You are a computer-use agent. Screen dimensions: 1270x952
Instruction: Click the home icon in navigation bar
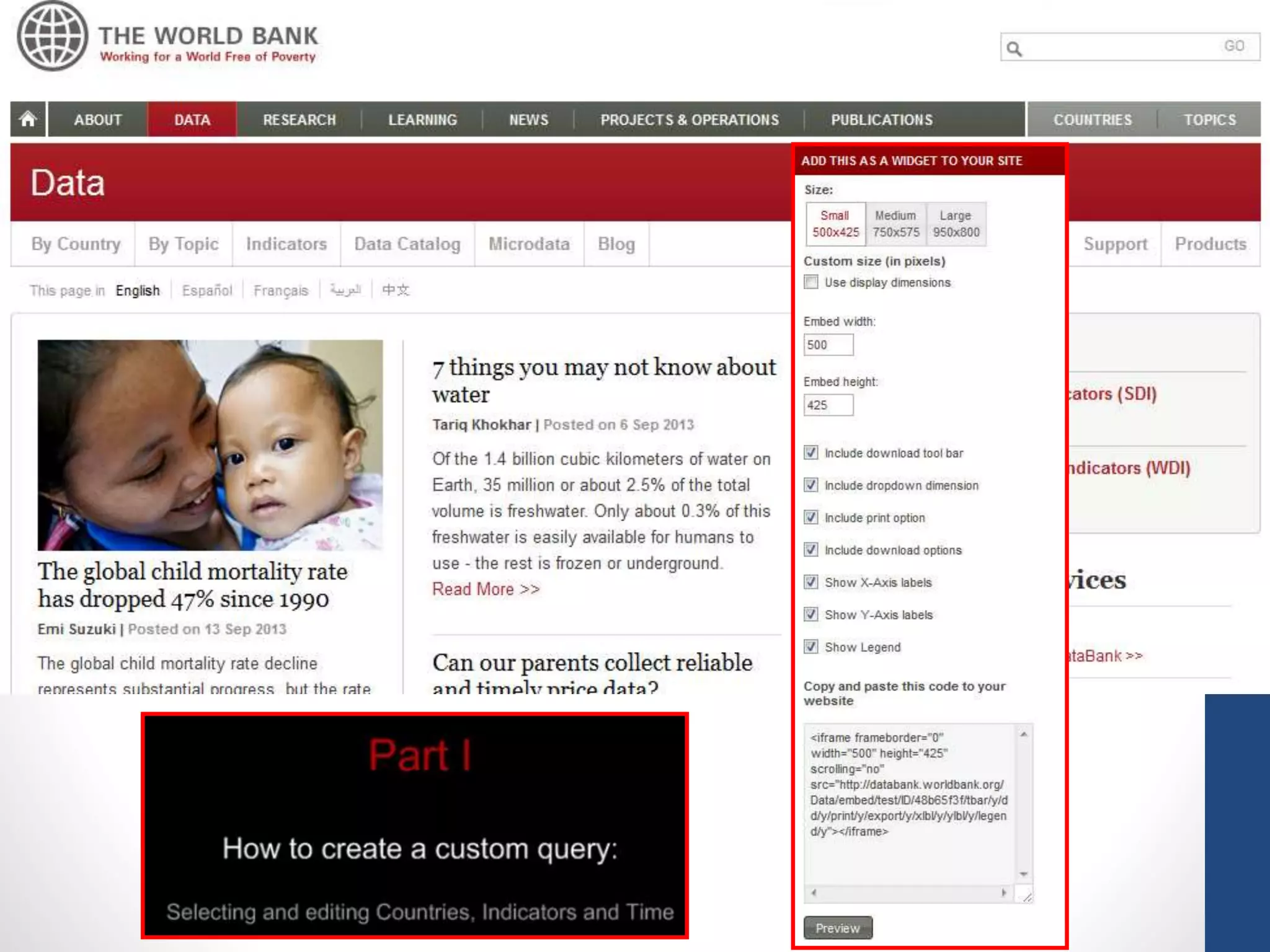[x=28, y=119]
